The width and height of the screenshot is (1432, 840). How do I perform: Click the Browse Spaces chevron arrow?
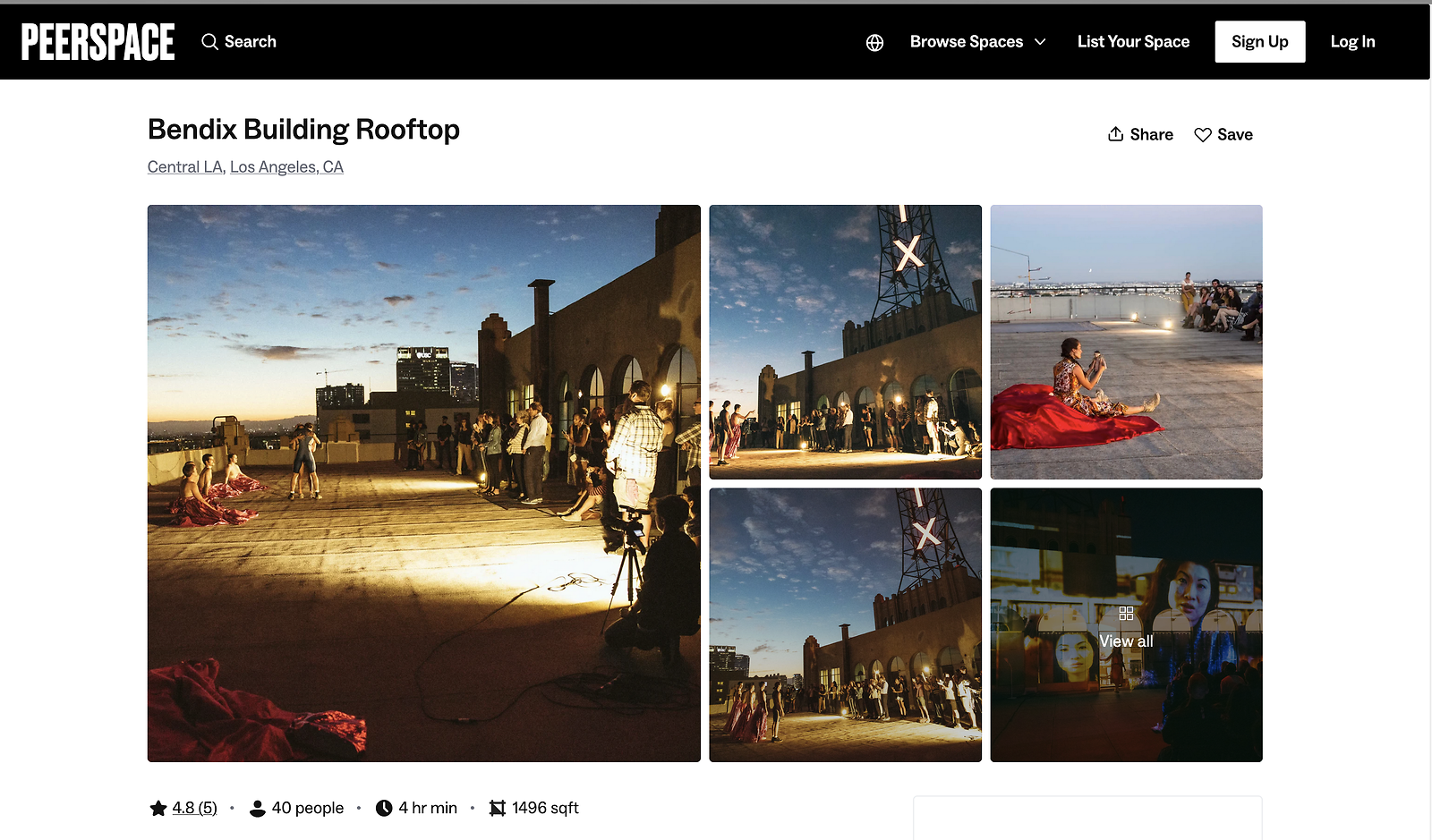1040,42
